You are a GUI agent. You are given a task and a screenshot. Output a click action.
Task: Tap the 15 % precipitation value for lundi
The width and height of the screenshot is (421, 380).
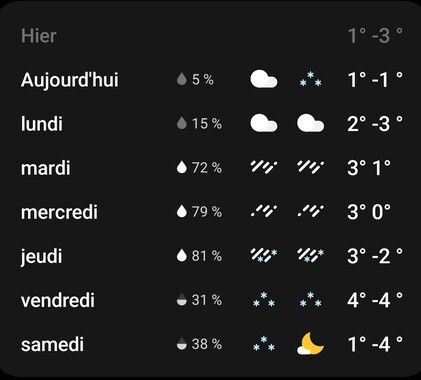point(207,124)
